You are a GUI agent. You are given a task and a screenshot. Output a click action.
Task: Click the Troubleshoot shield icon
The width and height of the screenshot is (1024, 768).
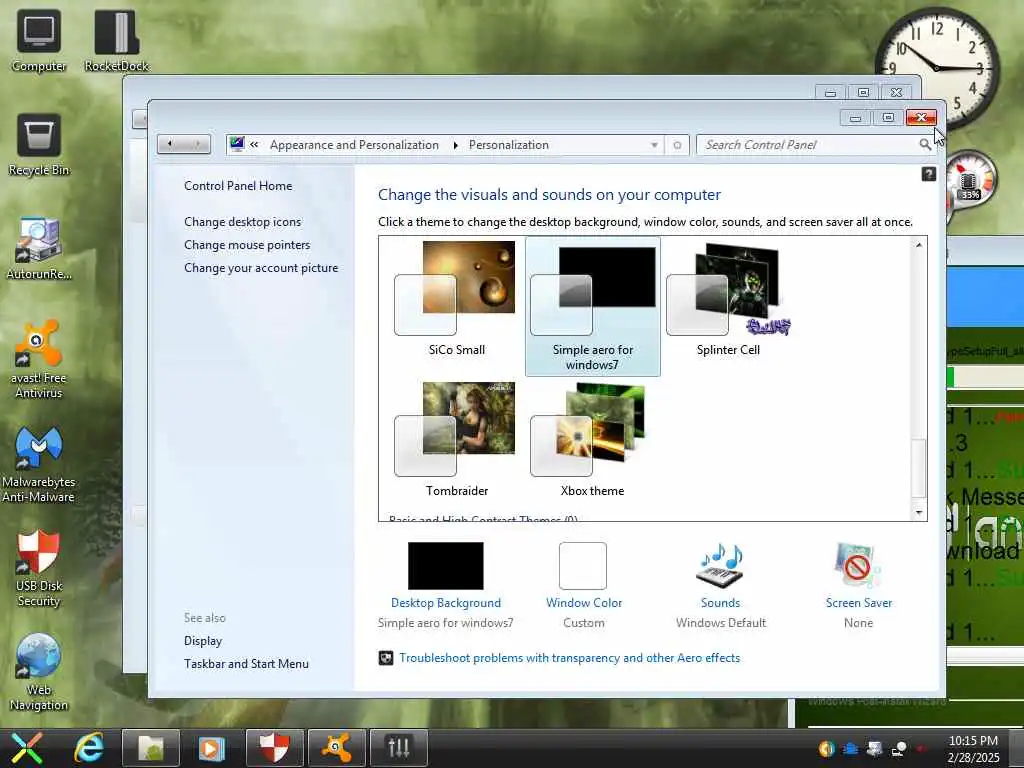pyautogui.click(x=386, y=658)
